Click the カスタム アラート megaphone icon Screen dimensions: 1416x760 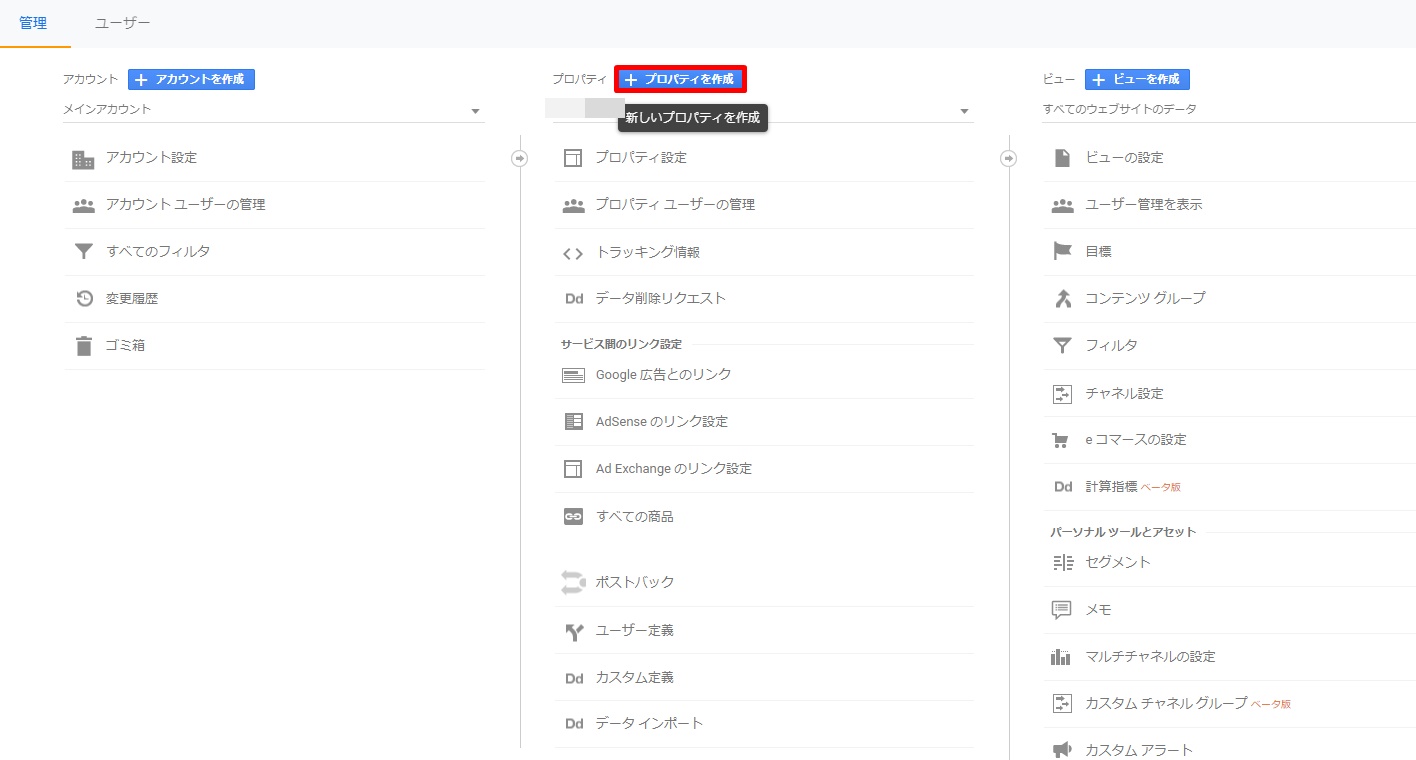tap(1061, 750)
